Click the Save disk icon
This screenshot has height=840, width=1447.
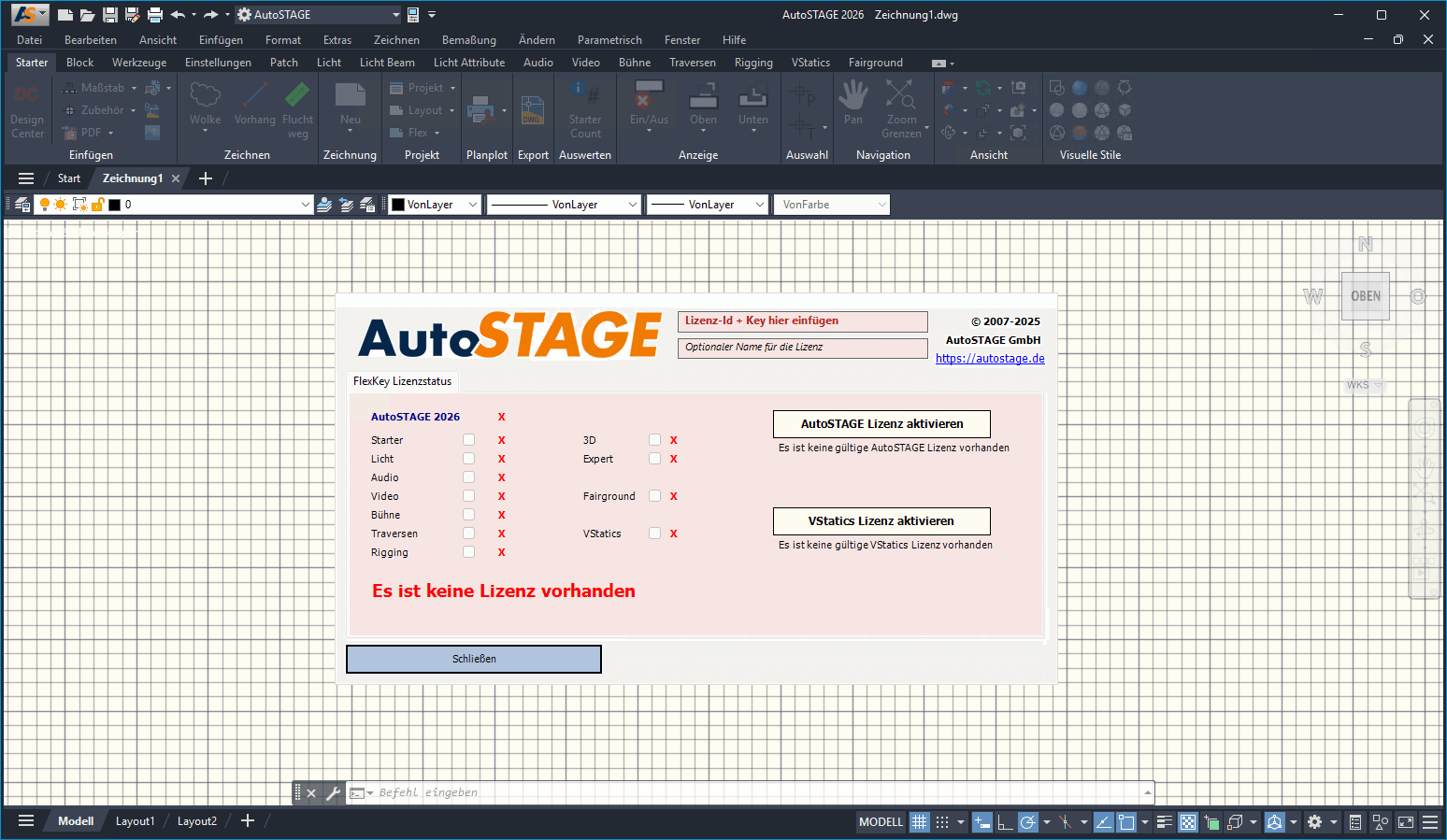pos(109,15)
